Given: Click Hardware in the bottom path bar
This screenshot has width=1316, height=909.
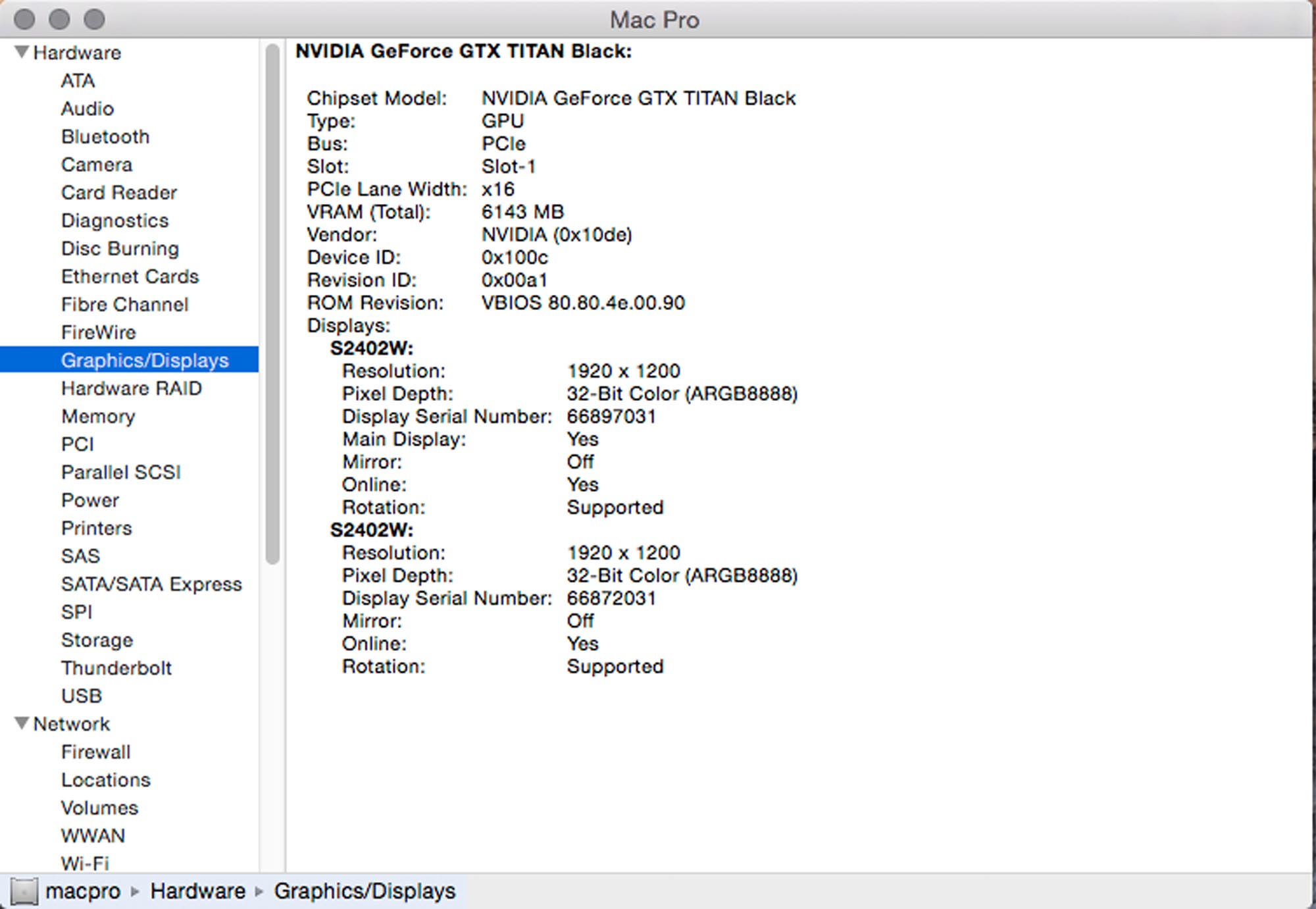Looking at the screenshot, I should [x=197, y=891].
